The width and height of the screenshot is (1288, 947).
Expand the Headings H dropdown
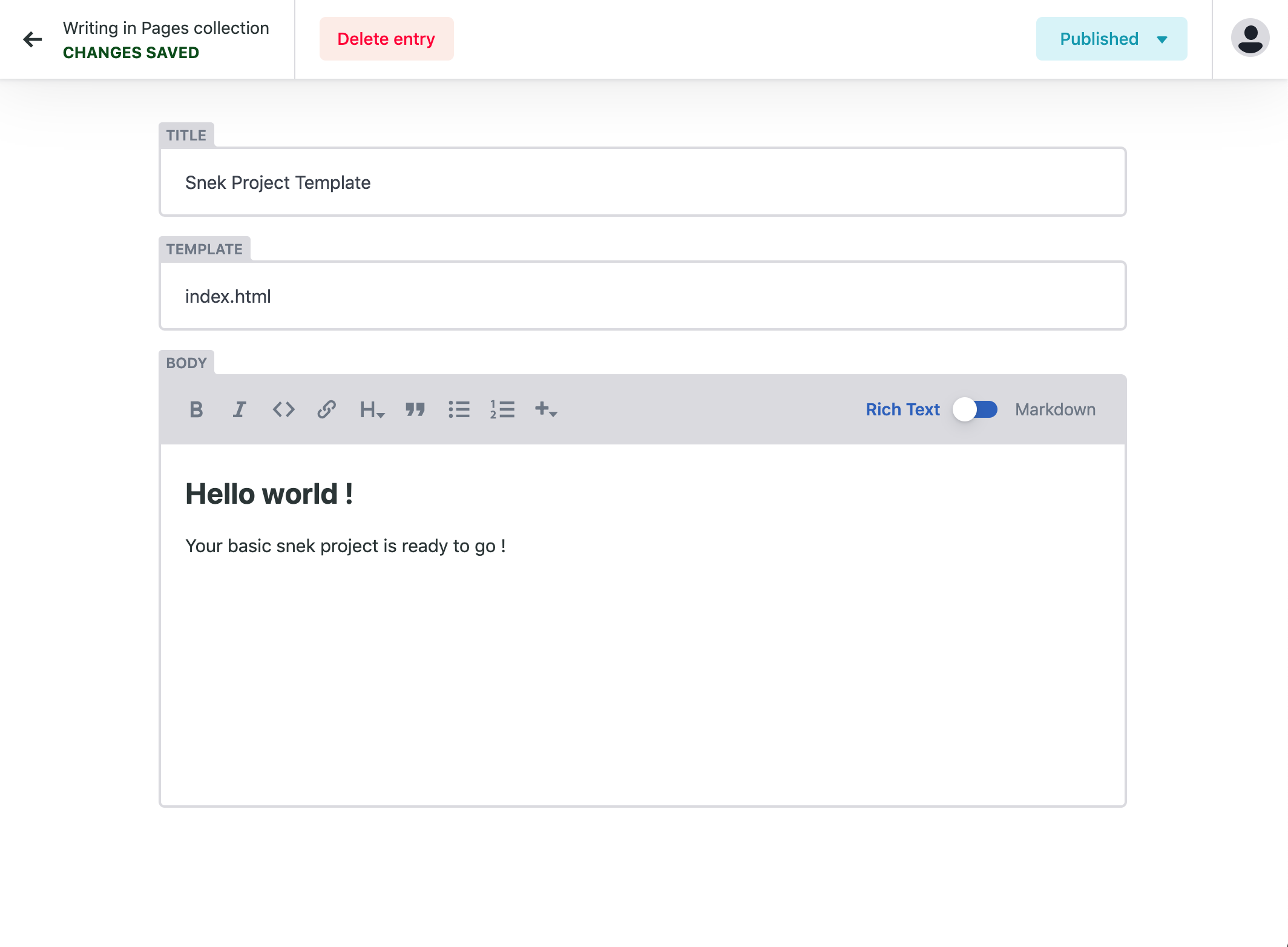click(372, 410)
